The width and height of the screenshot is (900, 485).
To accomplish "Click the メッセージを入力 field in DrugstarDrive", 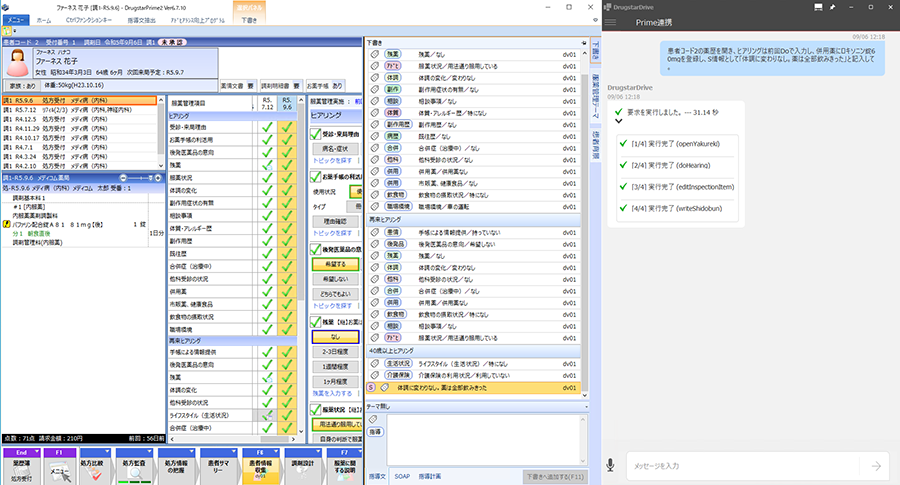I will click(745, 466).
